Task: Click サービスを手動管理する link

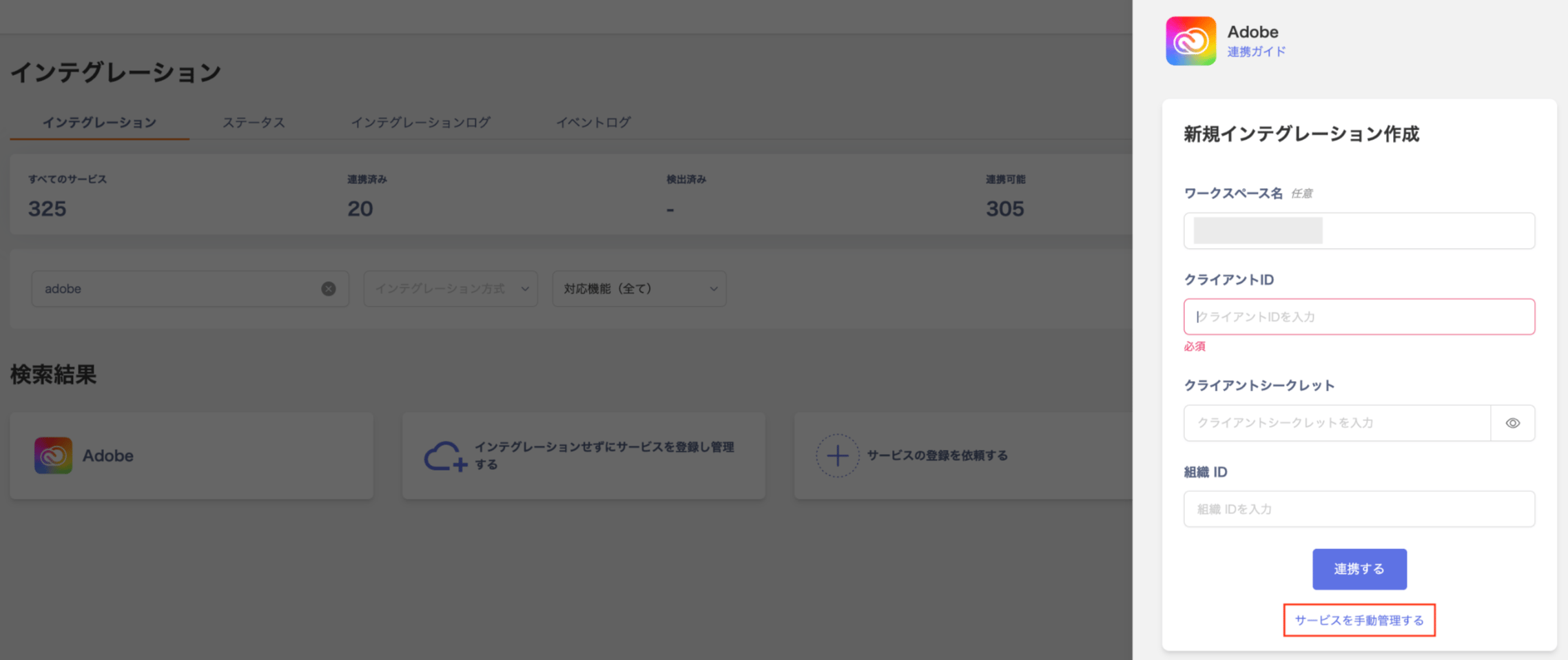Action: [x=1359, y=620]
